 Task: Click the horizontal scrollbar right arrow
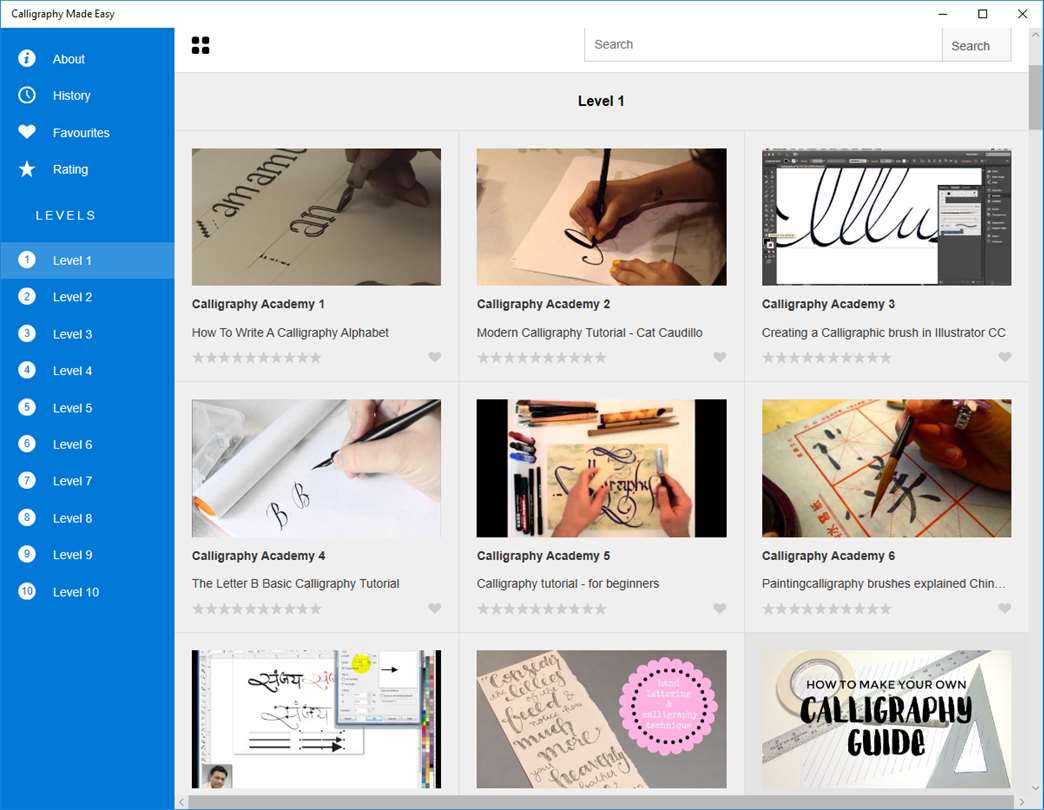(x=1021, y=802)
